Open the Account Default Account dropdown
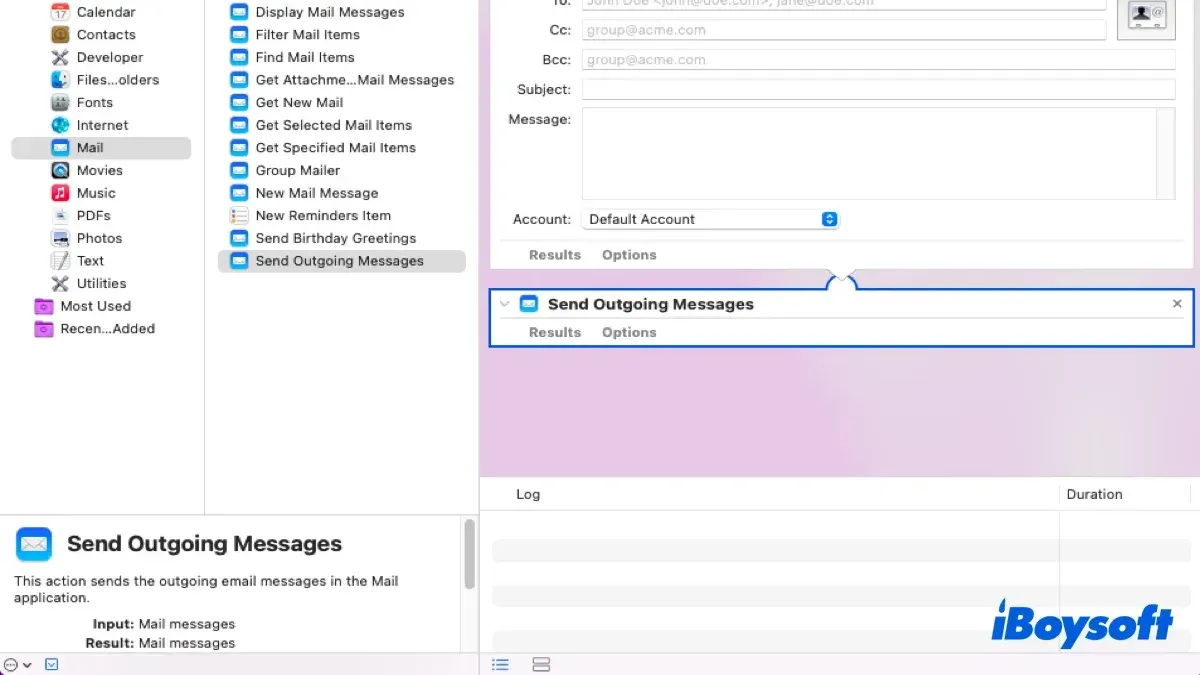1200x675 pixels. point(710,219)
